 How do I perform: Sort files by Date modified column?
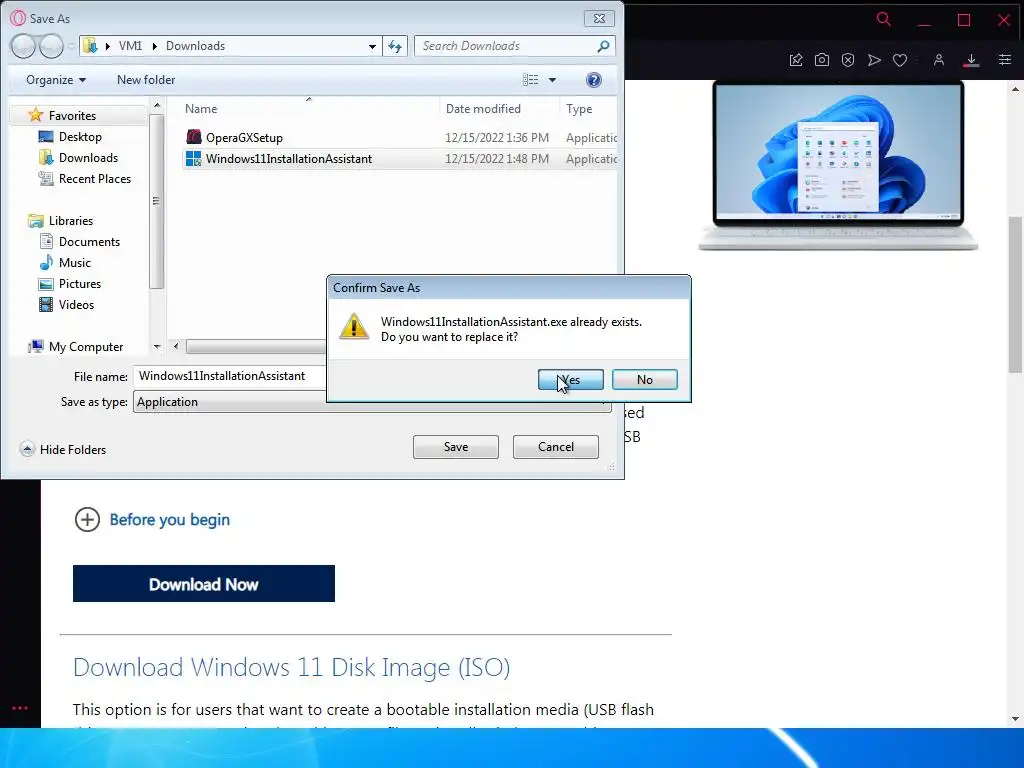point(483,109)
